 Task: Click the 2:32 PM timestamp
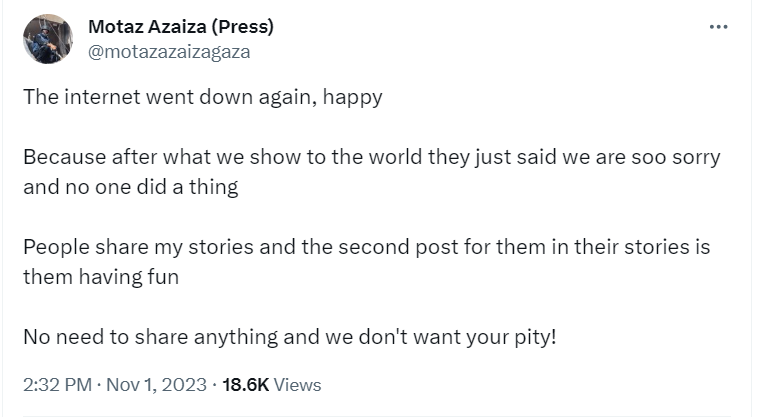[59, 384]
